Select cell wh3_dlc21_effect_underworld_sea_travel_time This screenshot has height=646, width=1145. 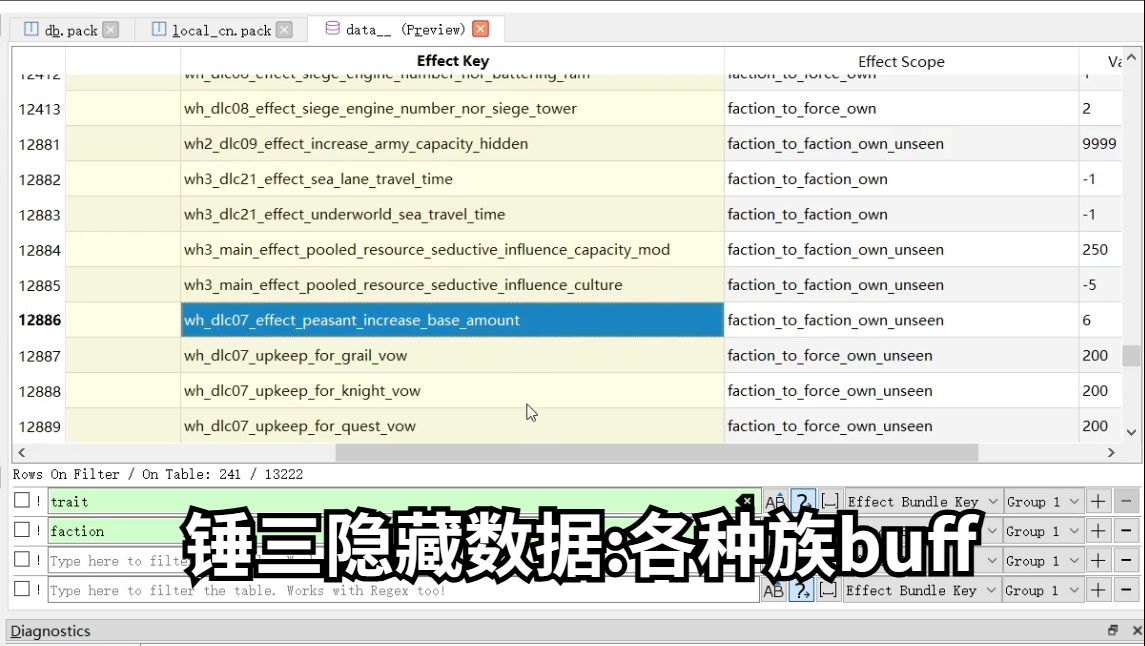[x=452, y=215]
